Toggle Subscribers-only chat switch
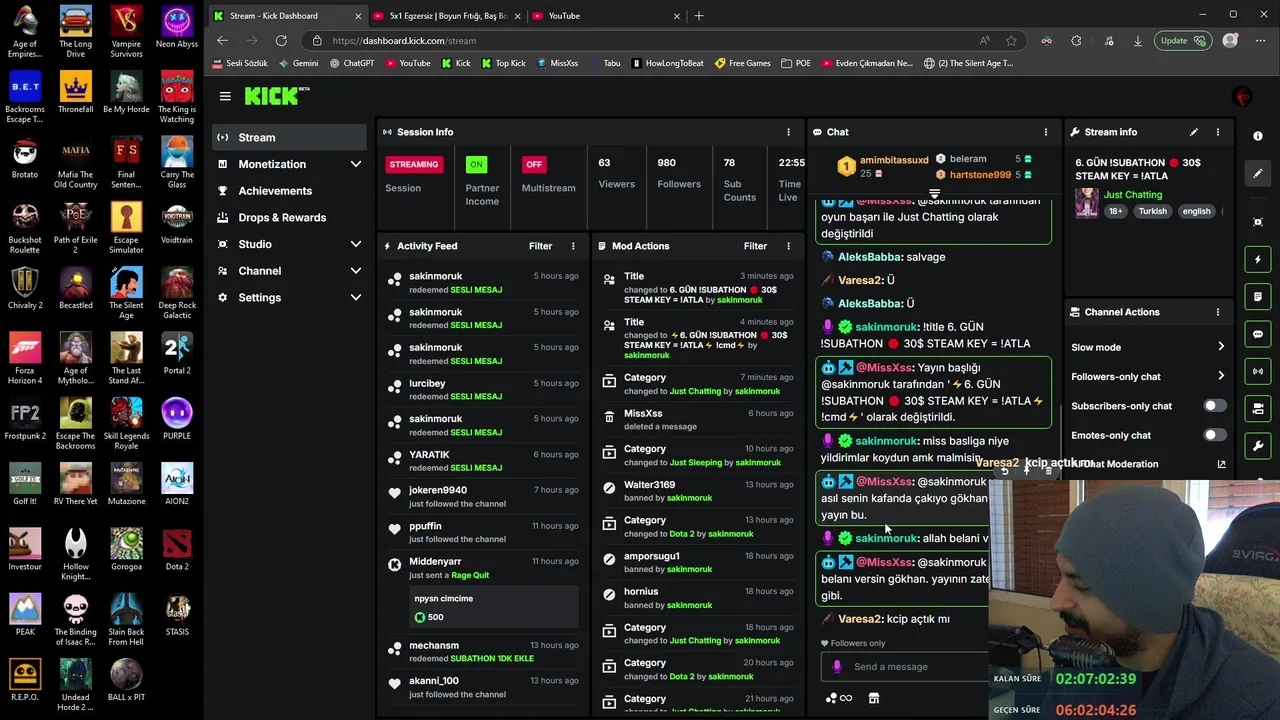Screen dimensions: 1280x720 [x=1214, y=406]
